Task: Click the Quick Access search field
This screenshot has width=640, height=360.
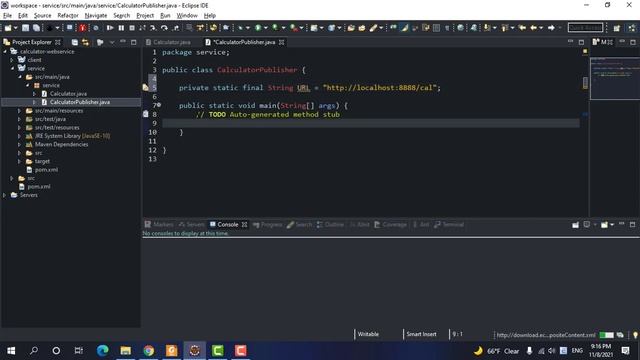Action: [585, 28]
